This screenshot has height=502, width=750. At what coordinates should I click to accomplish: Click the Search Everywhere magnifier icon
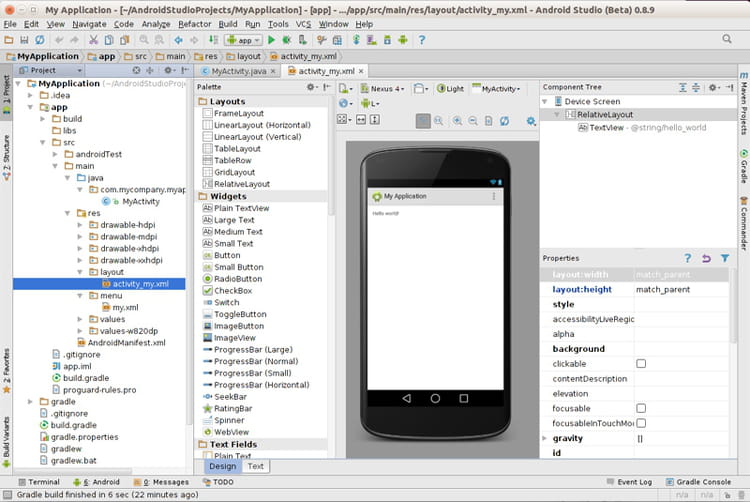[727, 39]
